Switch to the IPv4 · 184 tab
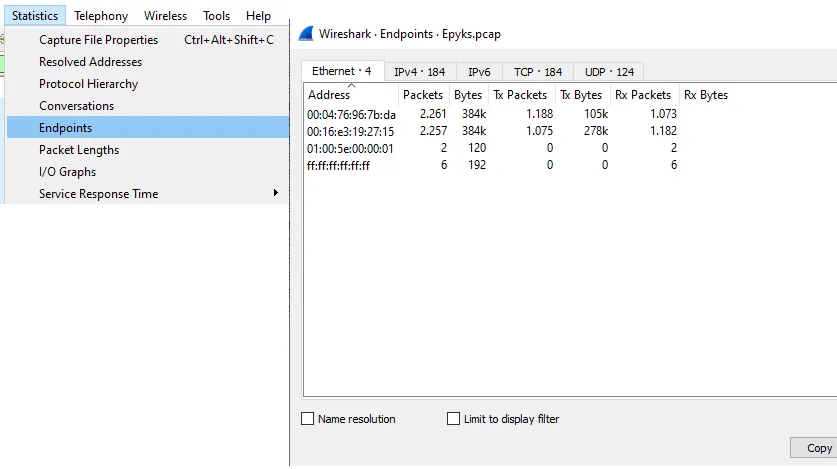Viewport: 837px width, 469px height. [420, 72]
